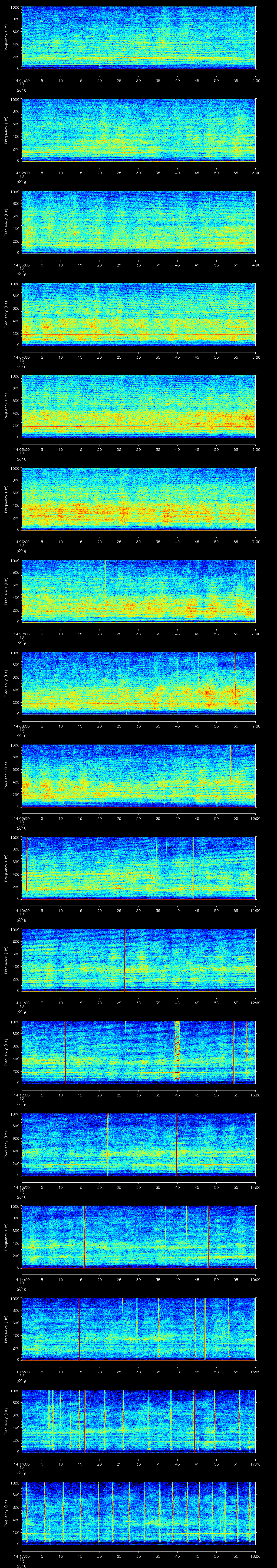Select the spectrogram panel starting at 14:01:00
Image resolution: width=277 pixels, height=1568 pixels.
tap(138, 38)
